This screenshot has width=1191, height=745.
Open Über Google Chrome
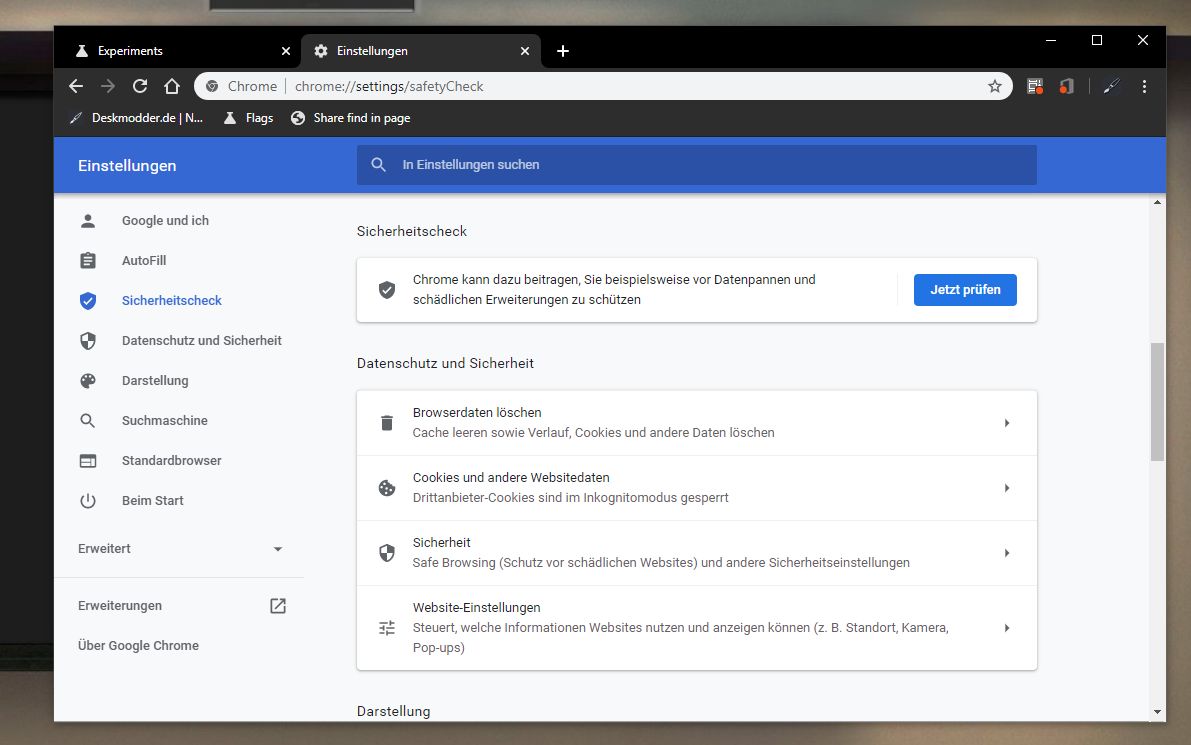[138, 646]
